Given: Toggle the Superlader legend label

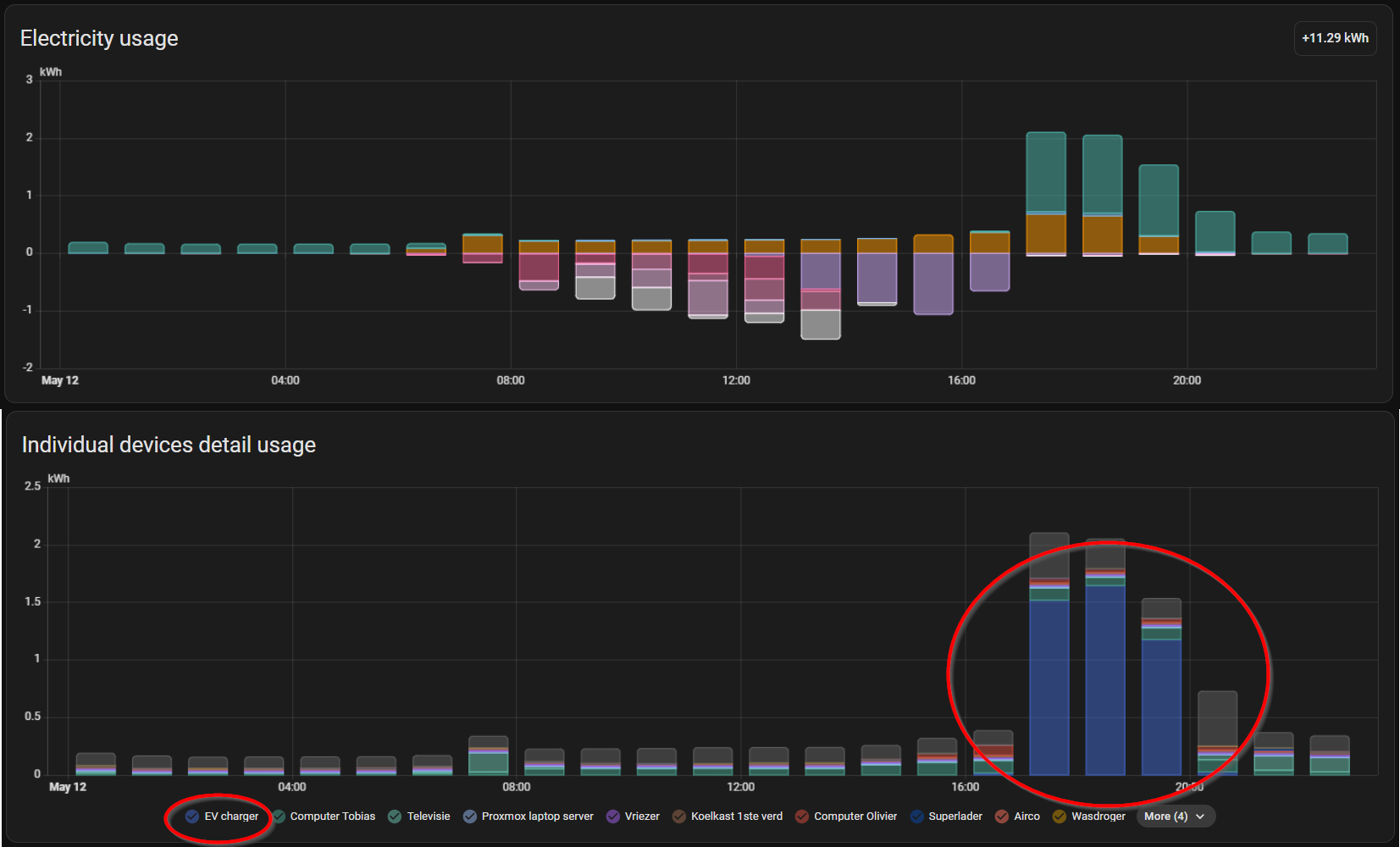Looking at the screenshot, I should click(x=955, y=817).
